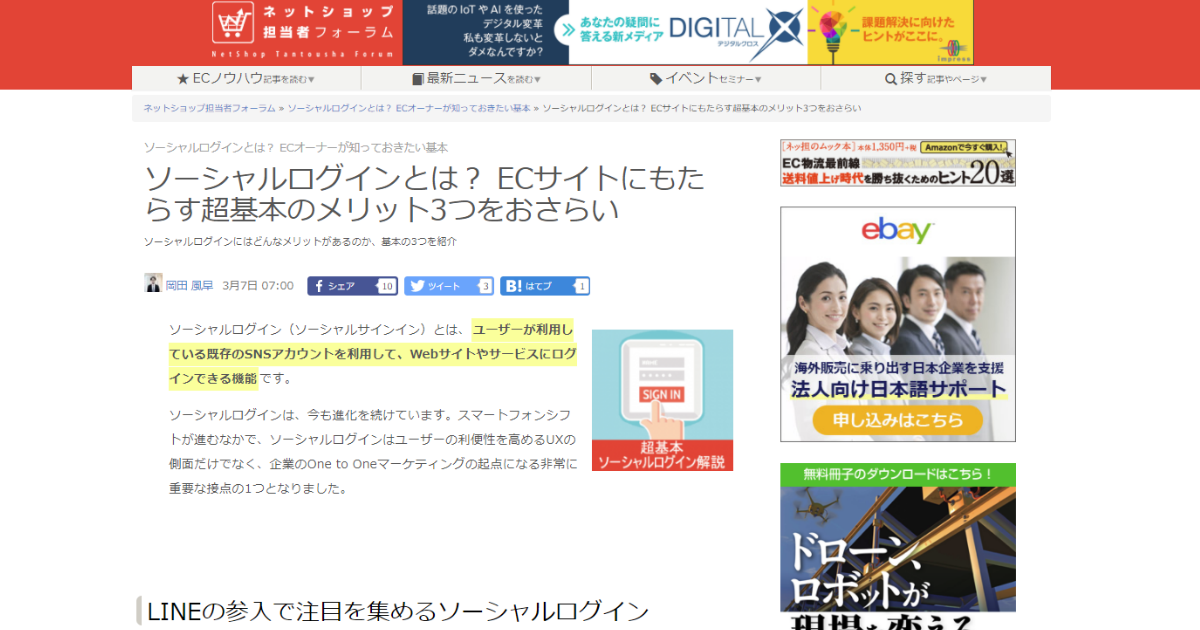Viewport: 1200px width, 630px height.
Task: Click the 申し込みはこちら button in ebay ad
Action: (897, 419)
